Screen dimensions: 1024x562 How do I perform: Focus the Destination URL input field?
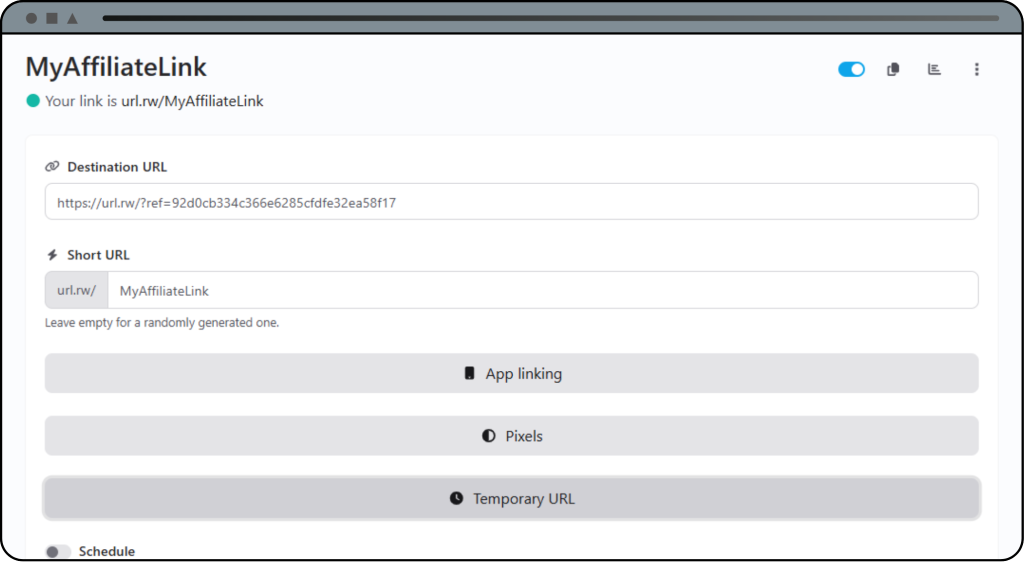point(511,202)
